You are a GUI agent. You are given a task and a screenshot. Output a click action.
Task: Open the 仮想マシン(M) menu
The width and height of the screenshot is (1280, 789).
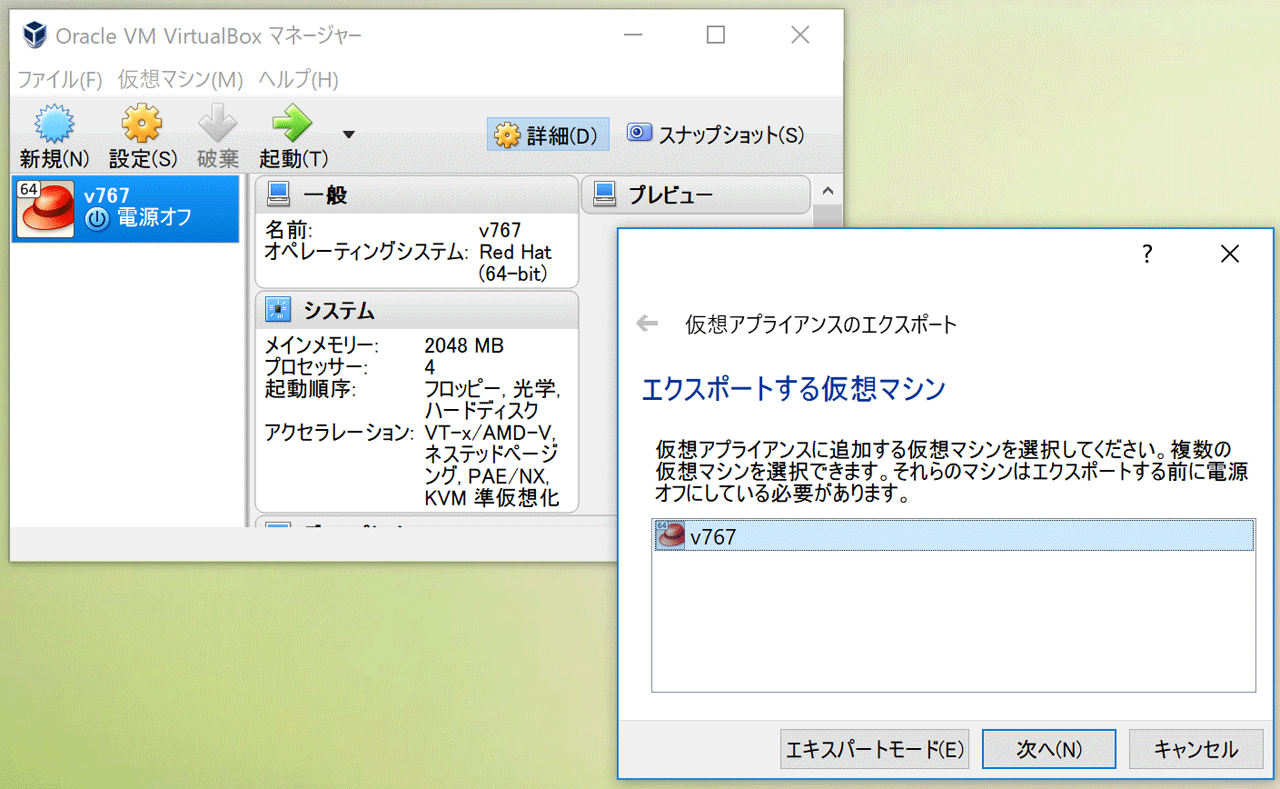coord(180,80)
